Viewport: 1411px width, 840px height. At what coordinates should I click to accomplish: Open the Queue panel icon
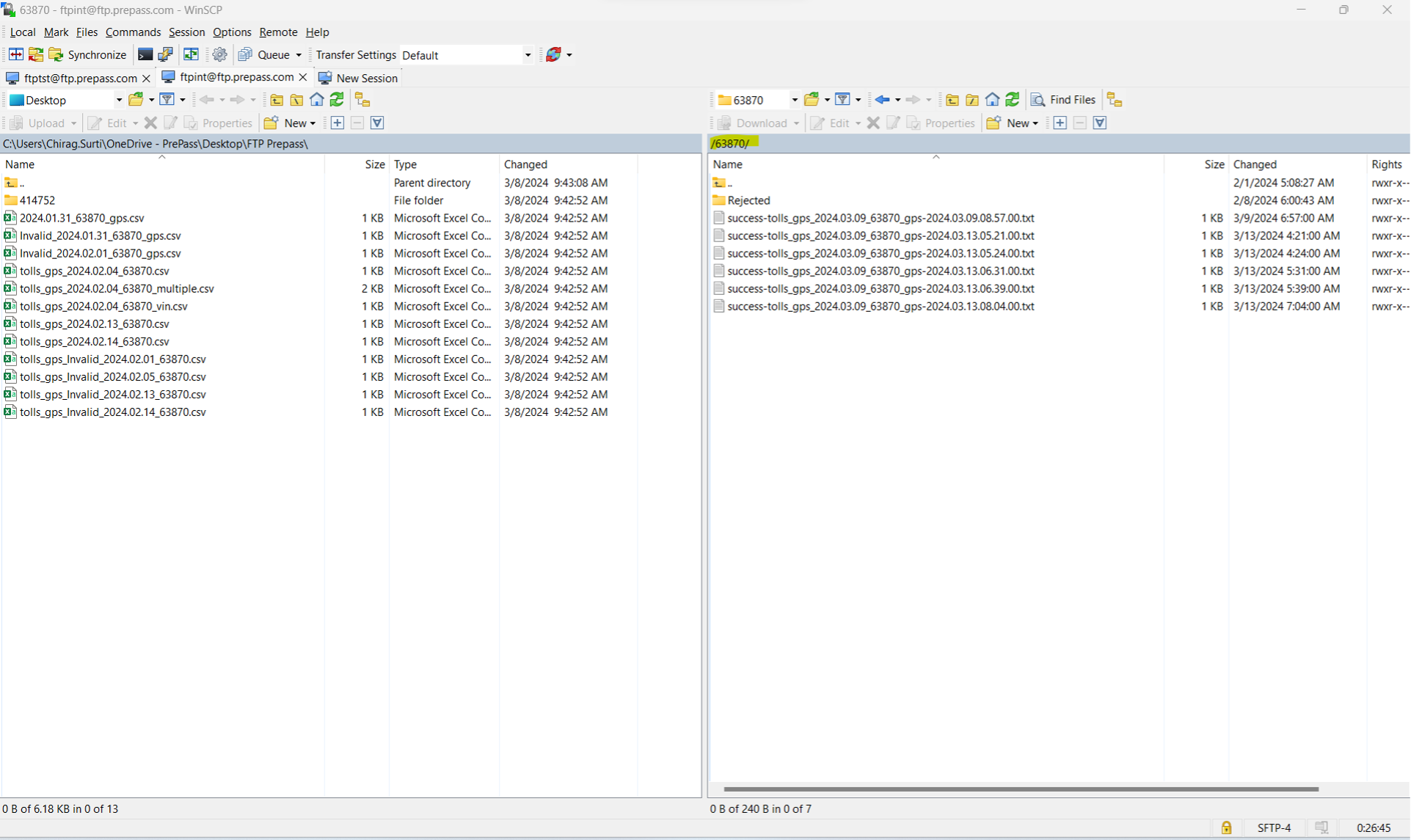[x=245, y=54]
